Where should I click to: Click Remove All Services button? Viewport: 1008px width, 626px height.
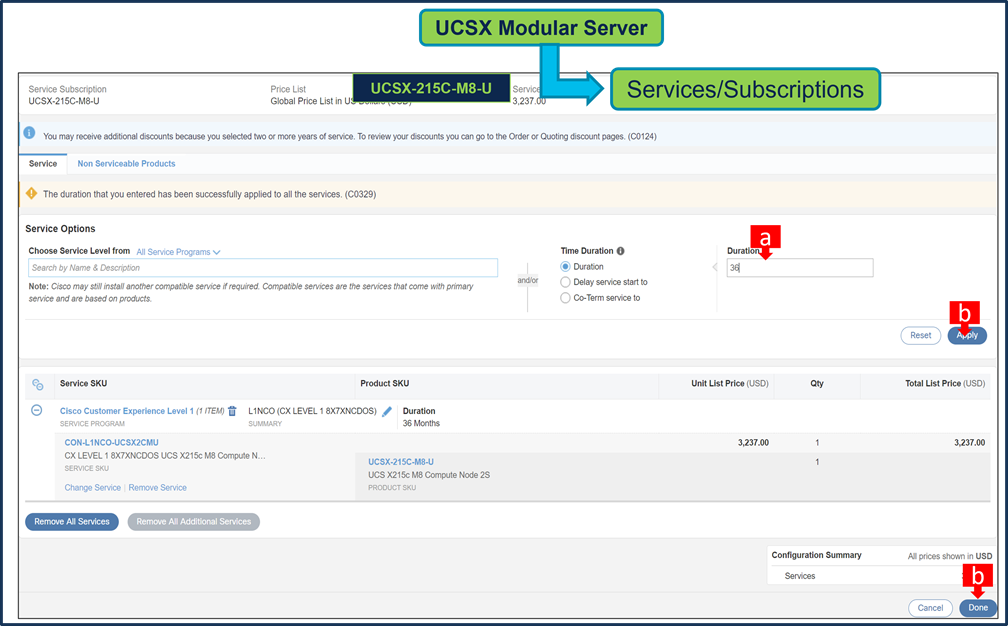click(x=72, y=521)
